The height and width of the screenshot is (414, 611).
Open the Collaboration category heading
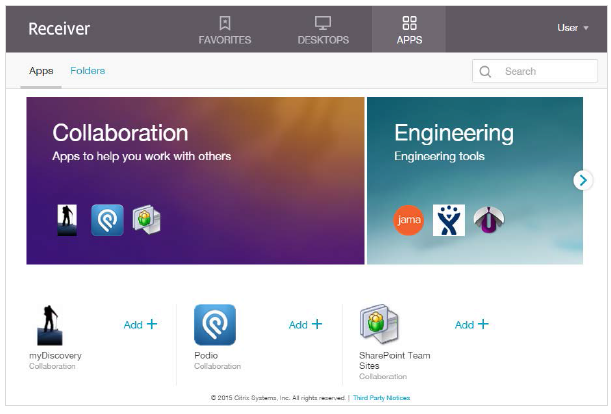(120, 133)
